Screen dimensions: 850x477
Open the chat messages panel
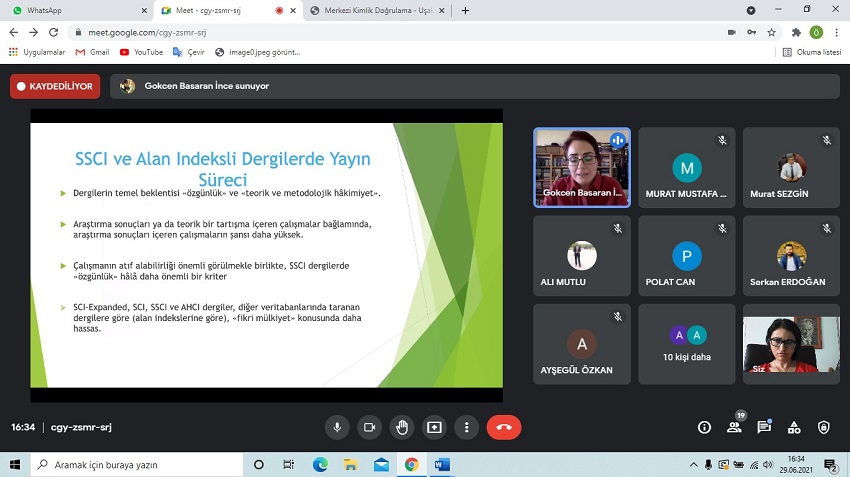[764, 427]
